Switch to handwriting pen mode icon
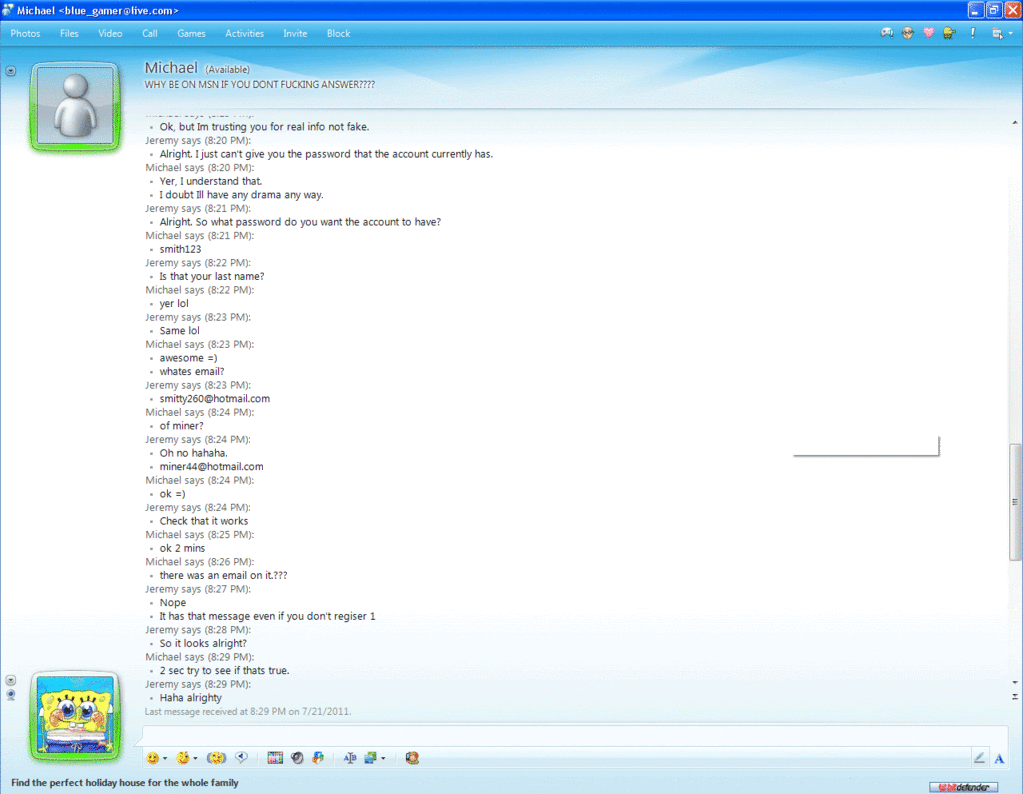The height and width of the screenshot is (794, 1023). click(979, 757)
